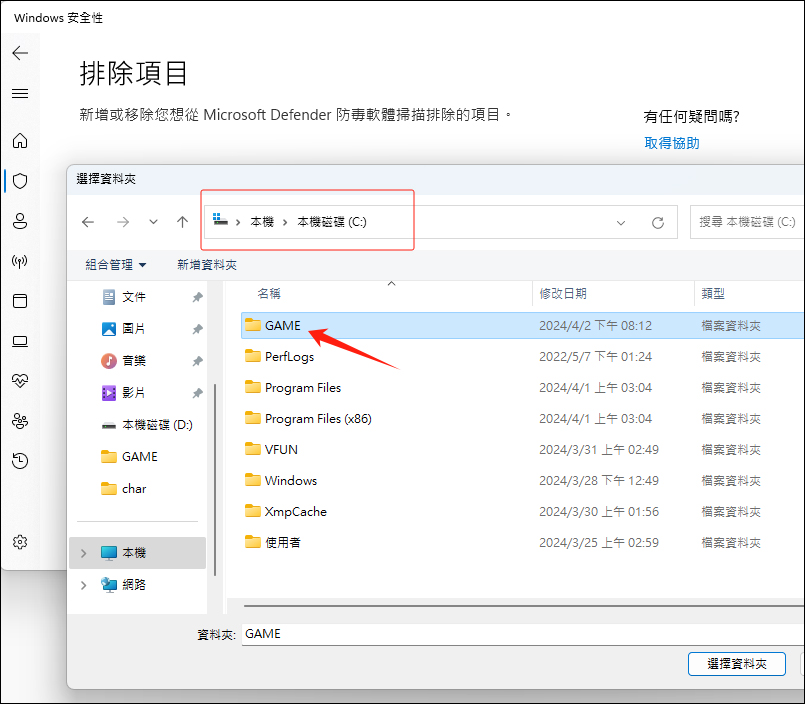This screenshot has height=704, width=805.
Task: Open Home in Windows Security sidebar
Action: pos(20,140)
